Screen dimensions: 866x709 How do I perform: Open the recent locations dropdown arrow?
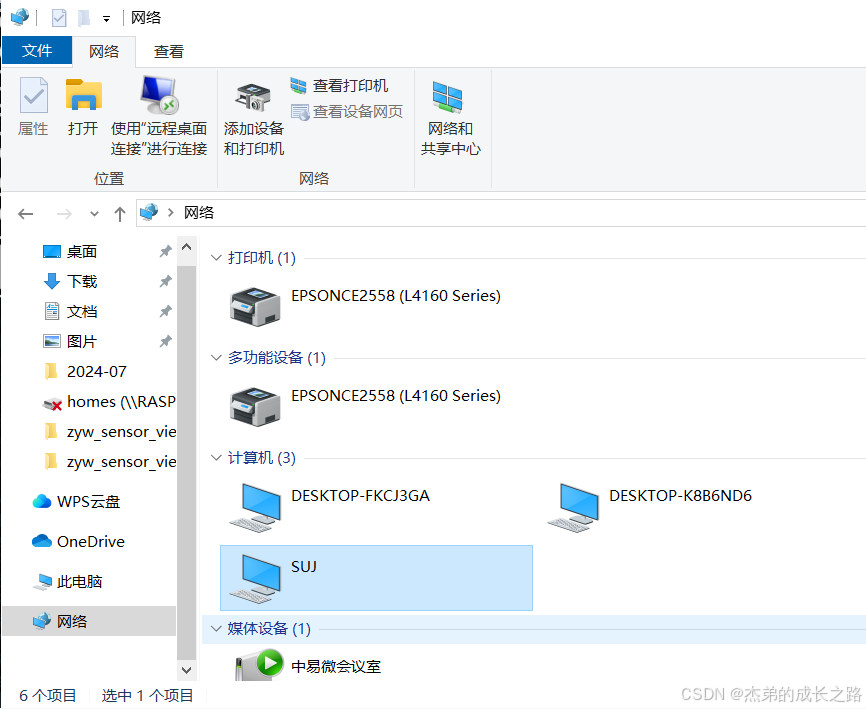[94, 214]
